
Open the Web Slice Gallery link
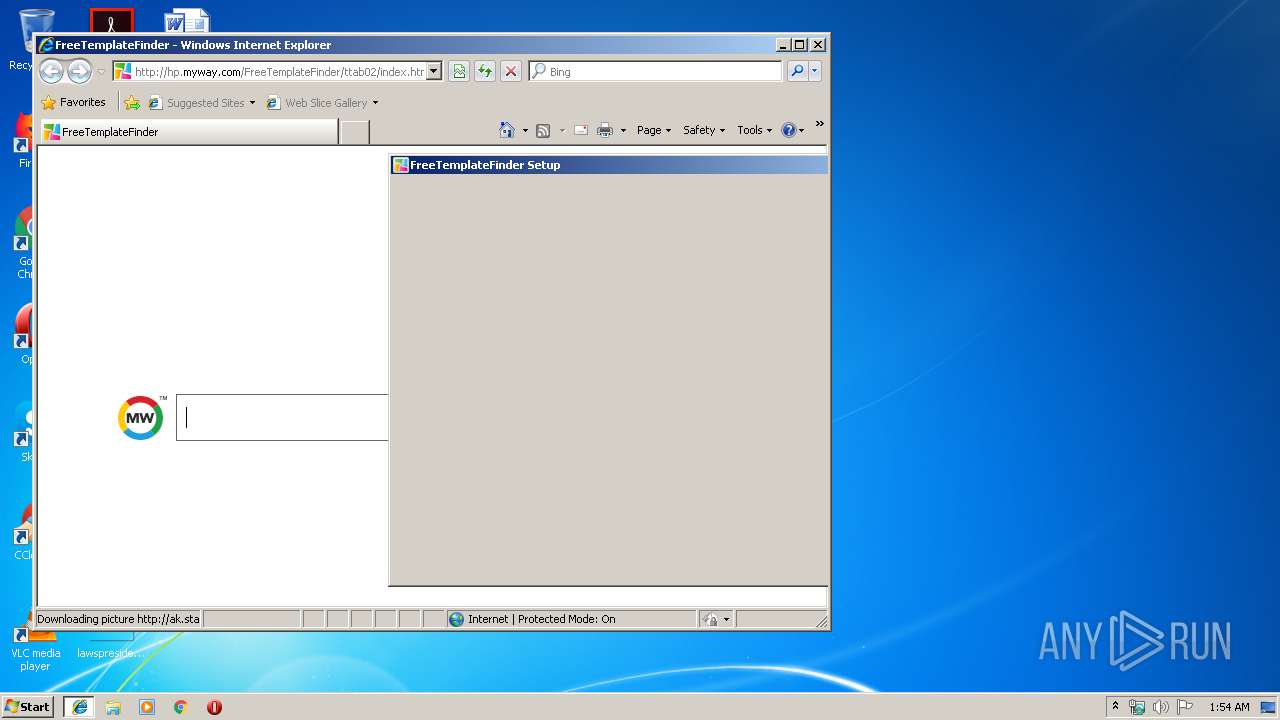[322, 102]
